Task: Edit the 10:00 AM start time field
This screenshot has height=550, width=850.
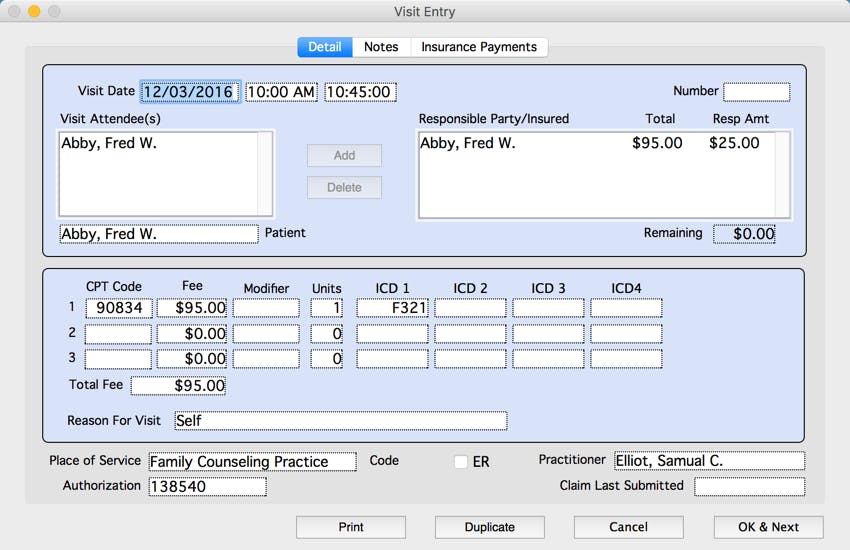Action: click(281, 92)
